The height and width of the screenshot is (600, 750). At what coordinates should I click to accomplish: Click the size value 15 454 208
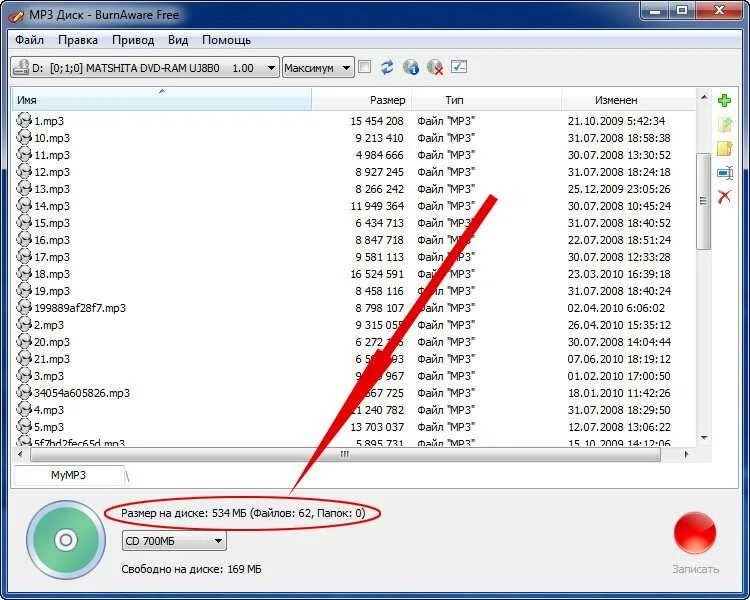coord(377,121)
